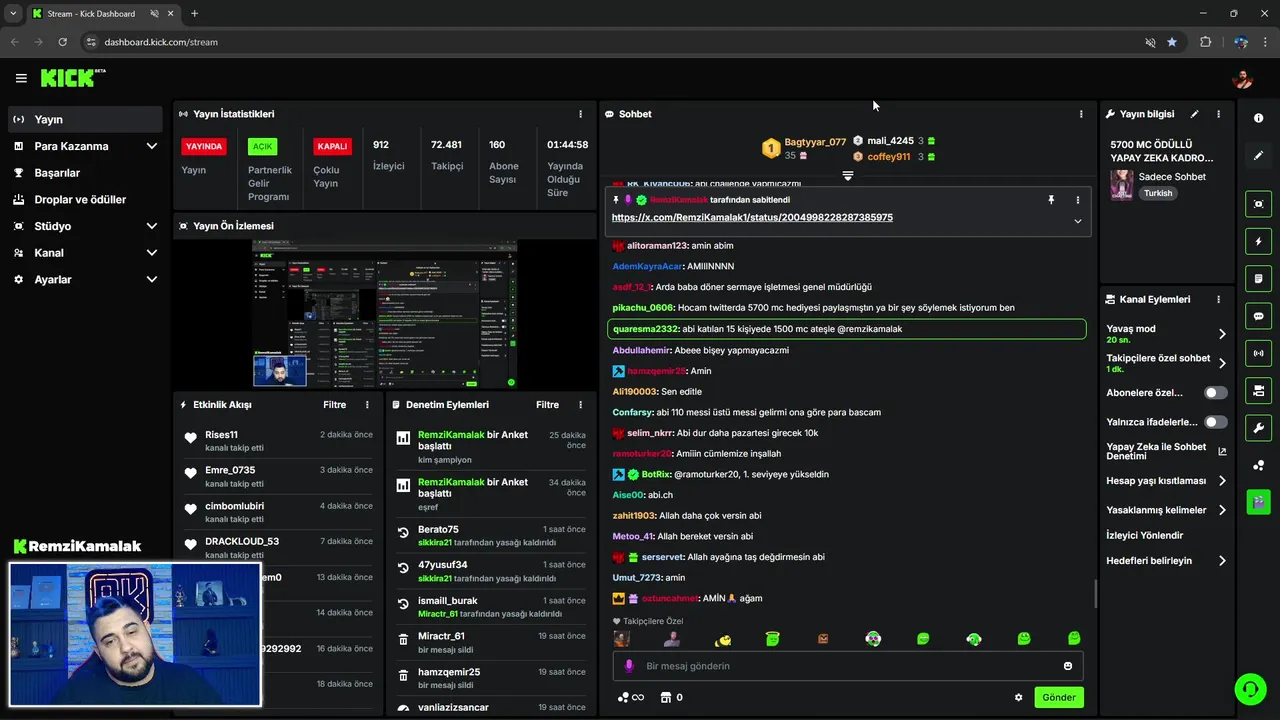Expand the pinned message chevron
The width and height of the screenshot is (1280, 720).
1077,221
